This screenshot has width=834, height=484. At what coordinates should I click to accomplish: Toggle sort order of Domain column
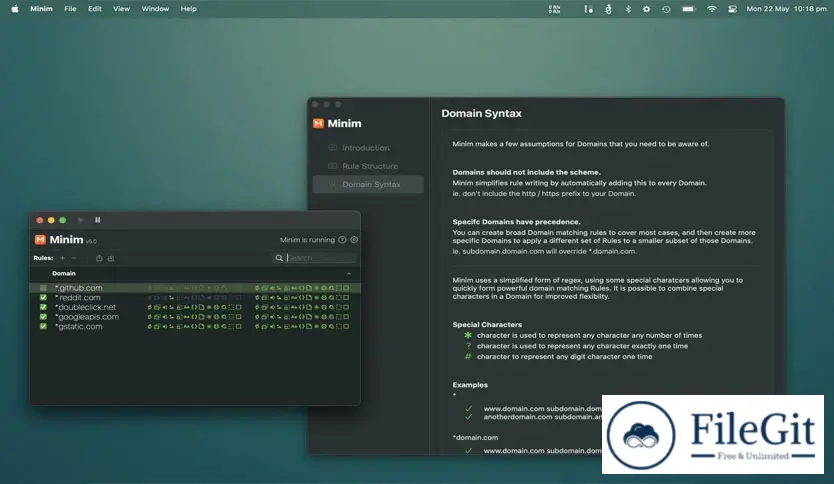click(x=349, y=273)
